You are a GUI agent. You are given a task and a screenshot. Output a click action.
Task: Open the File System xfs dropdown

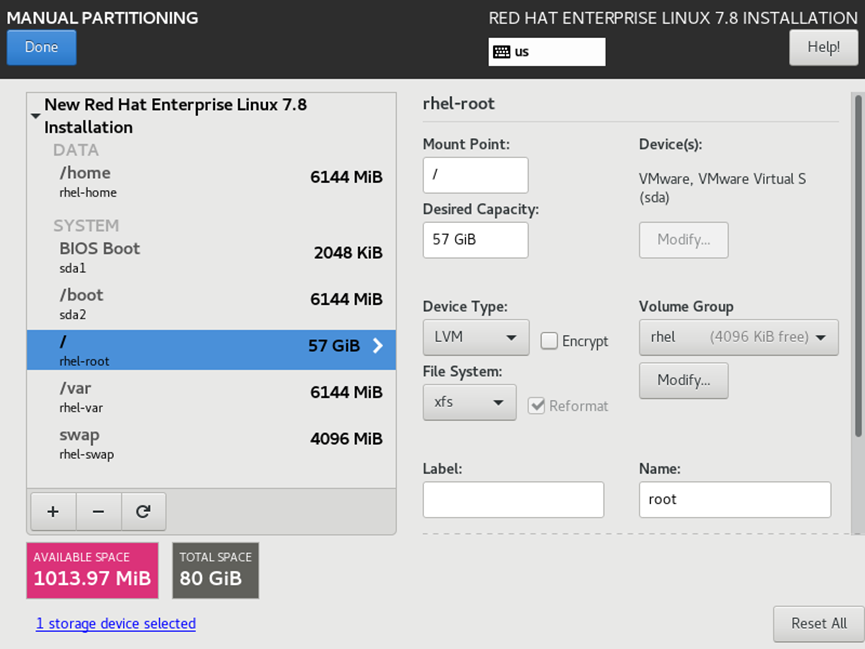469,402
